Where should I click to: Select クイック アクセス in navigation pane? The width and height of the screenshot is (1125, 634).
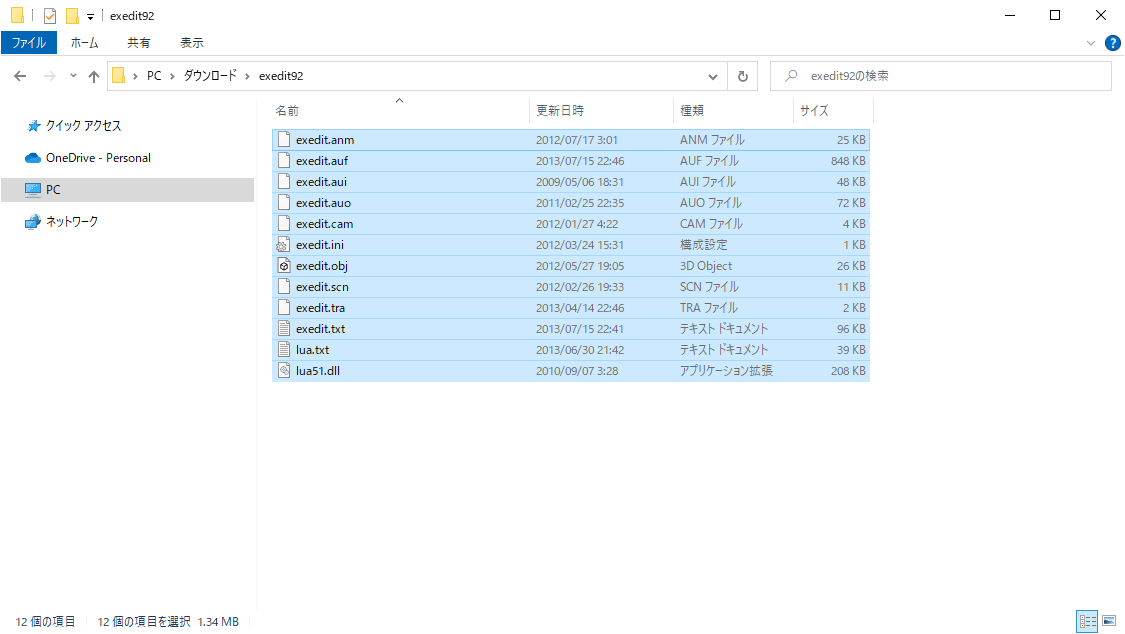click(x=83, y=126)
